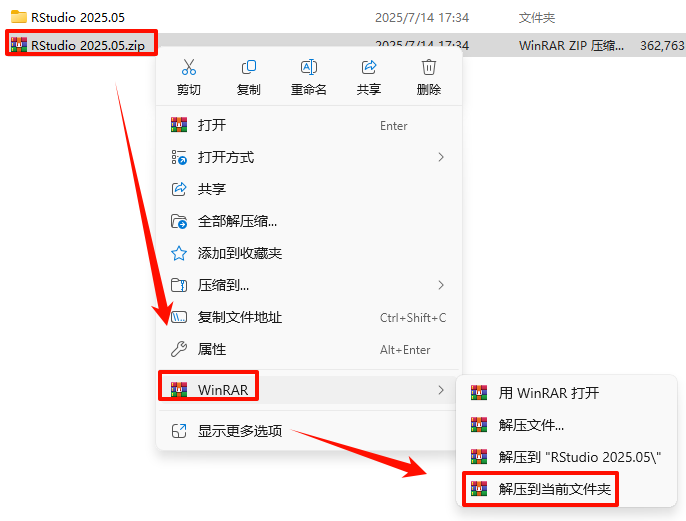Click the star icon for 添加到收藏夹
Screen dimensions: 686x521
(179, 253)
